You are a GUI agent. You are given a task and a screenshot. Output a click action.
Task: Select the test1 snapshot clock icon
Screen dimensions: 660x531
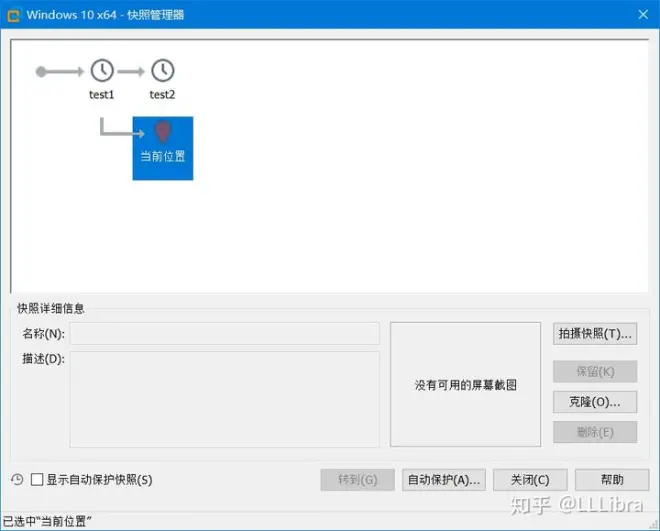(102, 70)
